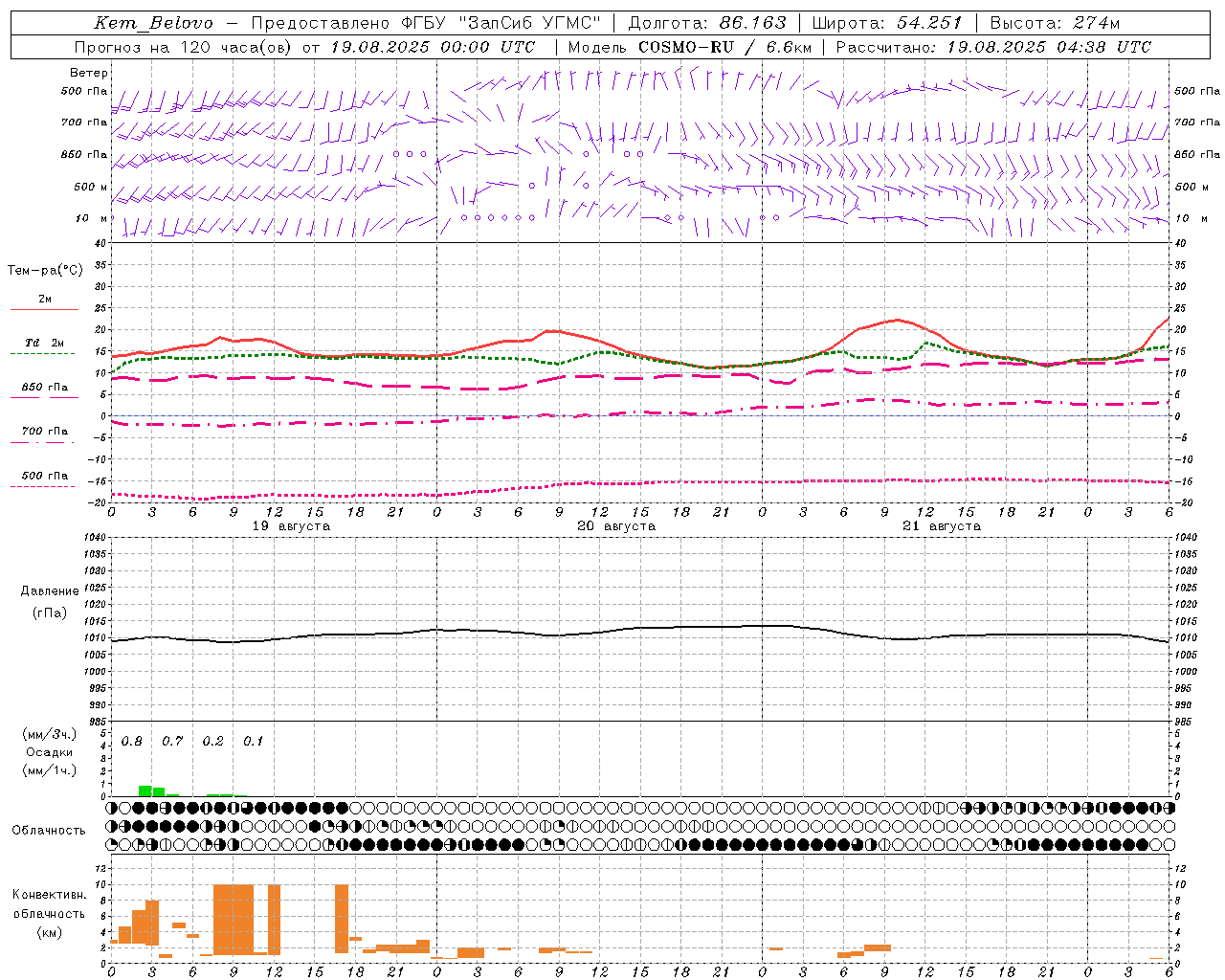This screenshot has height=980, width=1225.
Task: Click the Осадки precipitation label
Action: coord(50,752)
